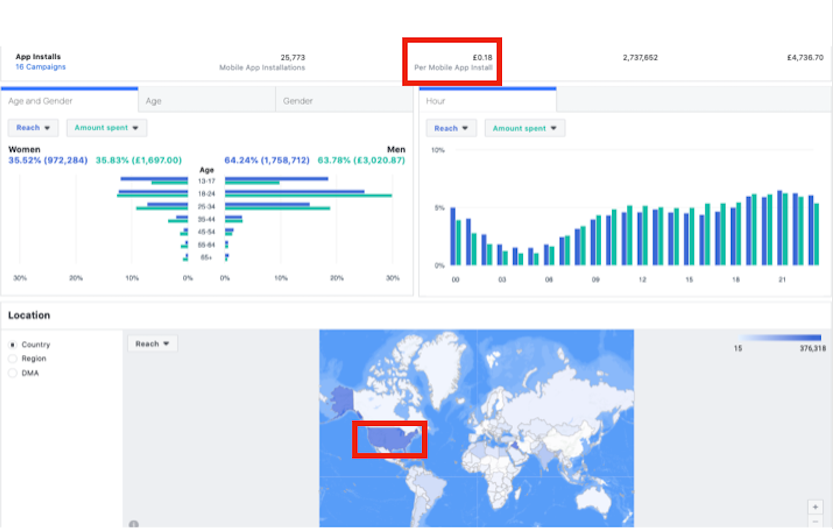Click the 376,318 legend maximum value
Screen dimensions: 833x529
pos(813,348)
